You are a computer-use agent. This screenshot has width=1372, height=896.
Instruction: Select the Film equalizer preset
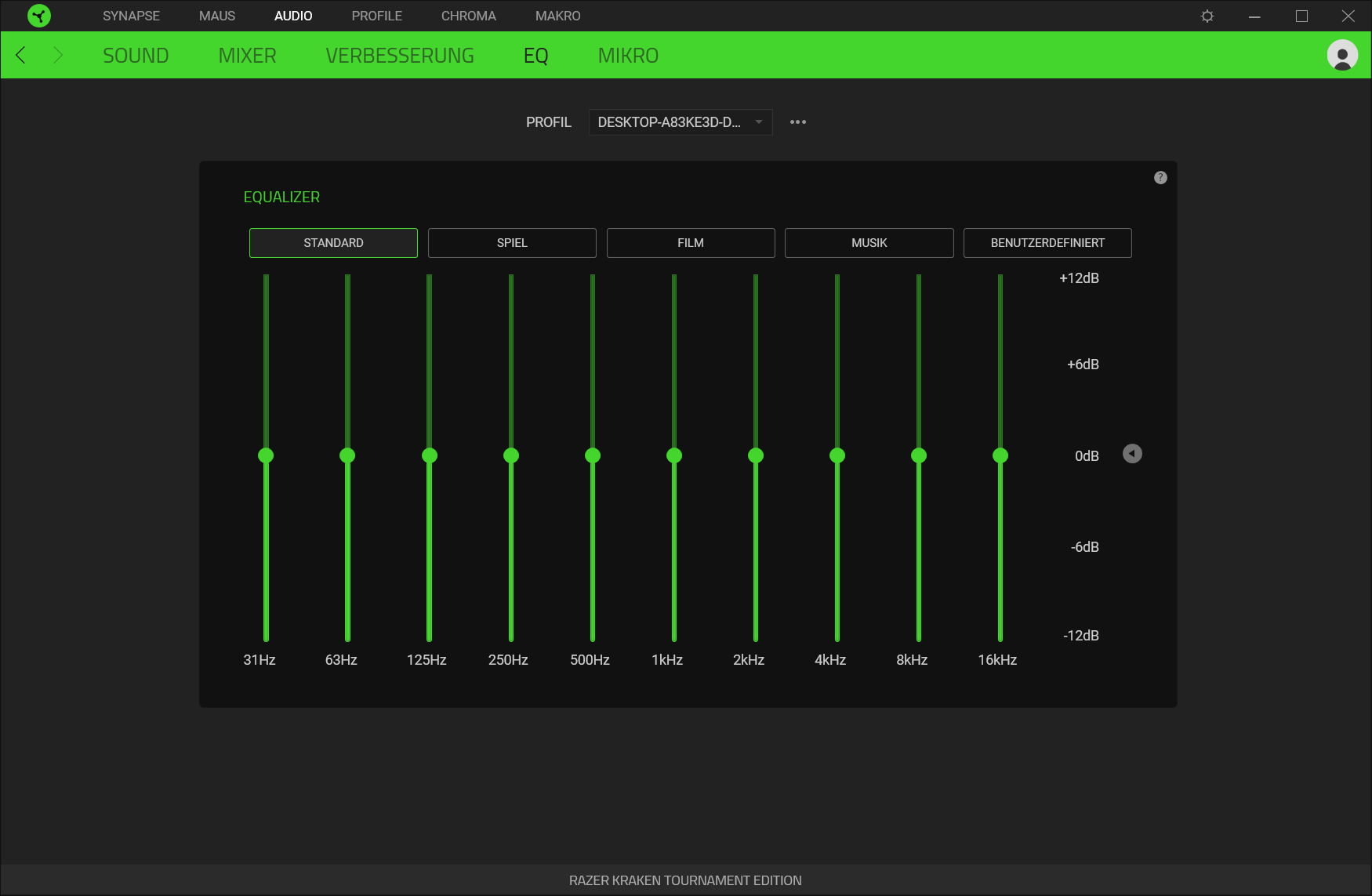(691, 243)
